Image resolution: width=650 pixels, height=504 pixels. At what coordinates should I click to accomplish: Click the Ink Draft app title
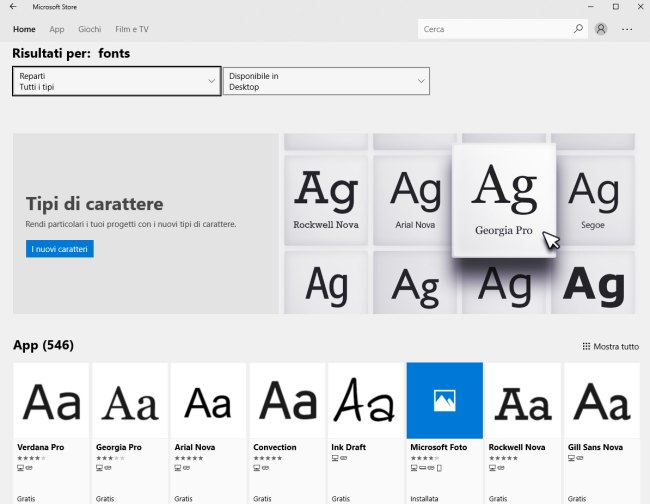(x=349, y=447)
